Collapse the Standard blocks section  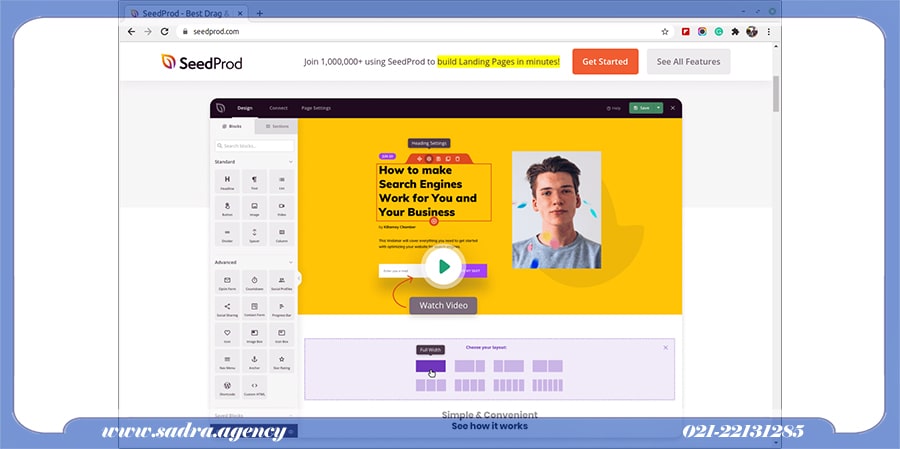[291, 162]
